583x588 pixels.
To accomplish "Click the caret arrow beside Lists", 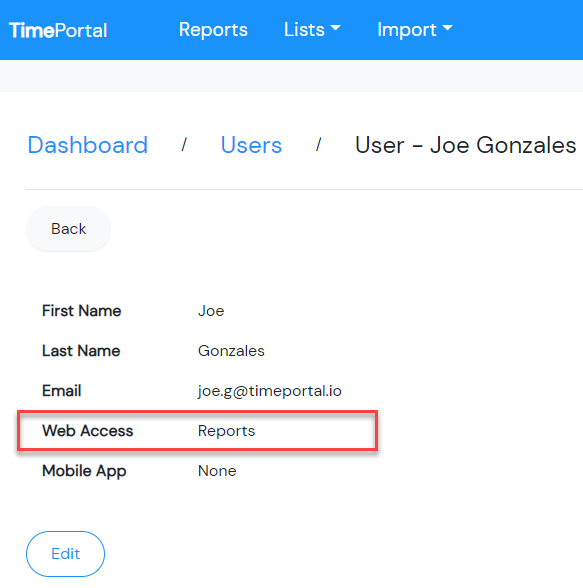I will [336, 27].
